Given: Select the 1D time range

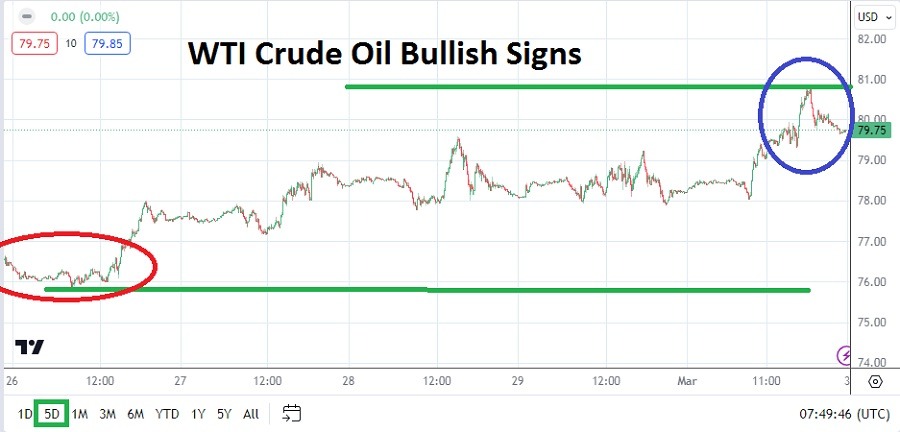Looking at the screenshot, I should pyautogui.click(x=23, y=413).
